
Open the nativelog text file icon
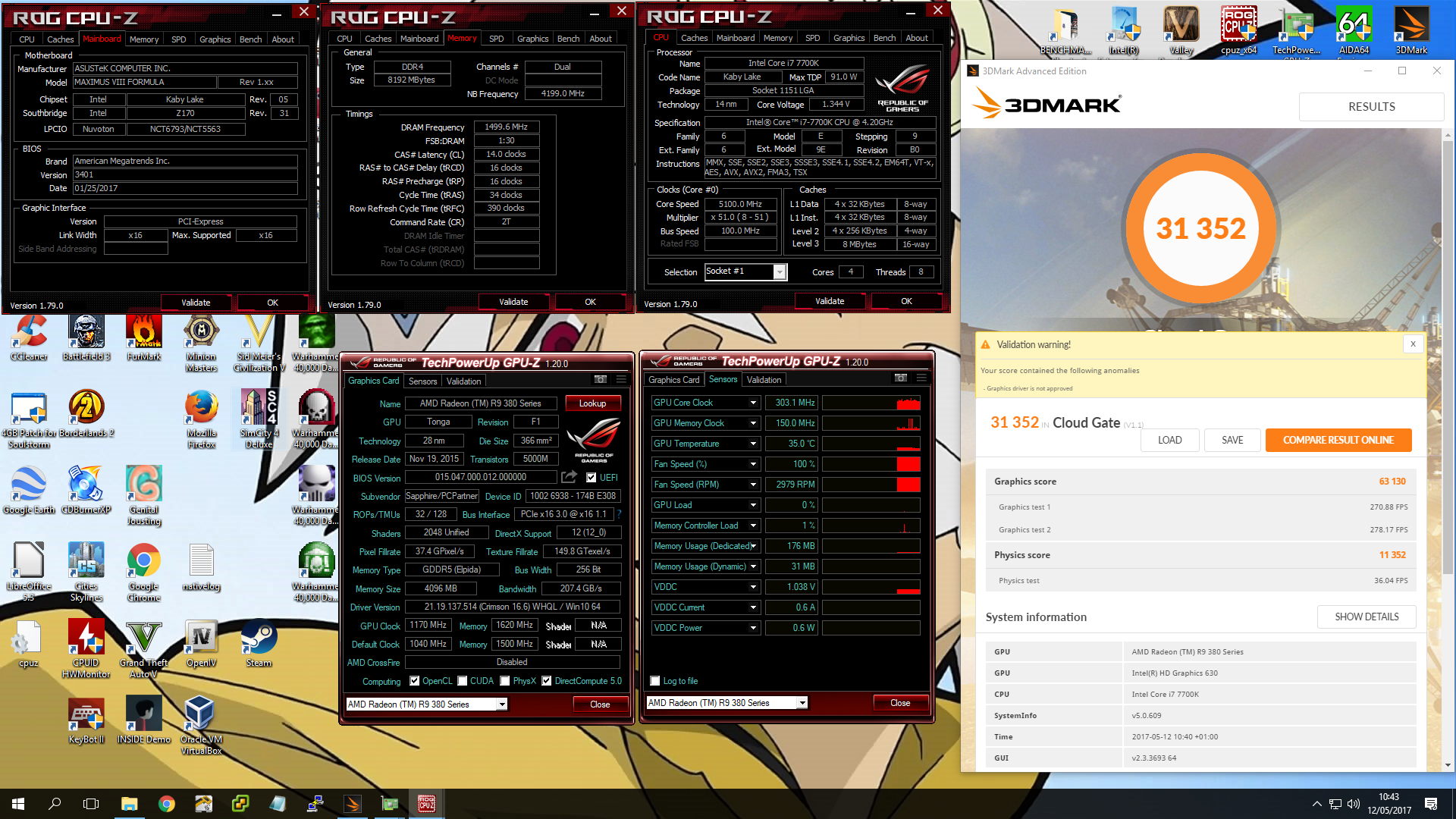coord(201,567)
